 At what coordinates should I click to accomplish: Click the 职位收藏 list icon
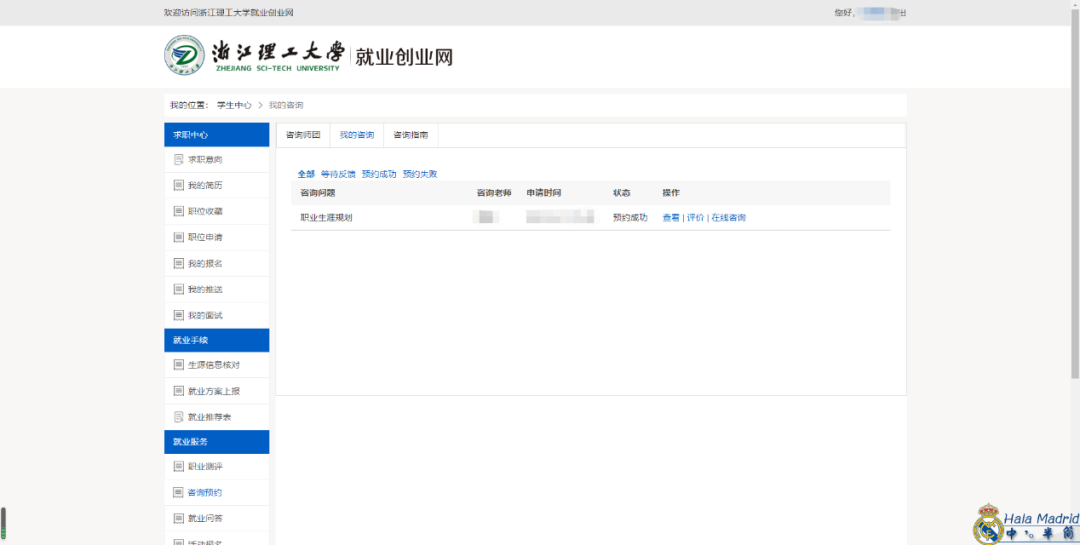click(179, 212)
